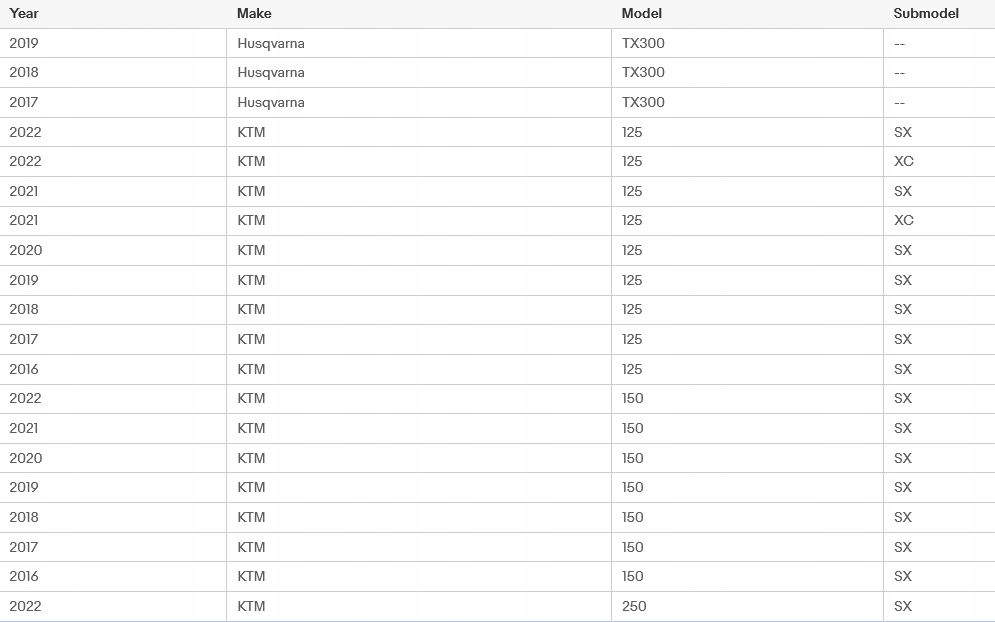Click model 150 in the 2020 KTM row

click(x=632, y=458)
